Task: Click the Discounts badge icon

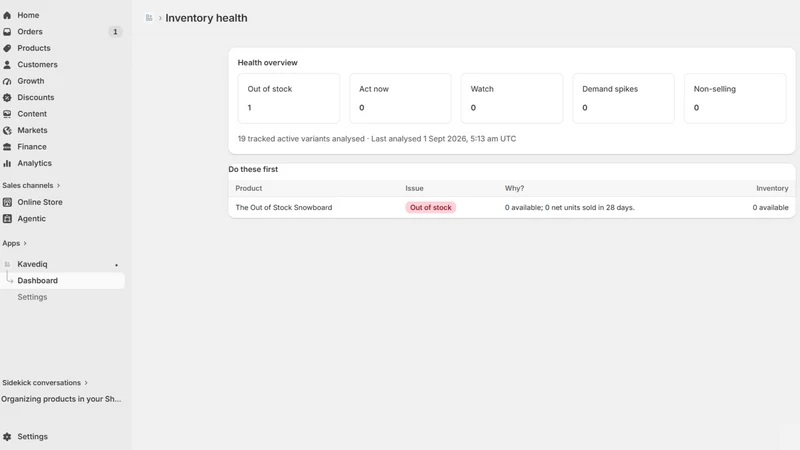Action: click(x=7, y=97)
